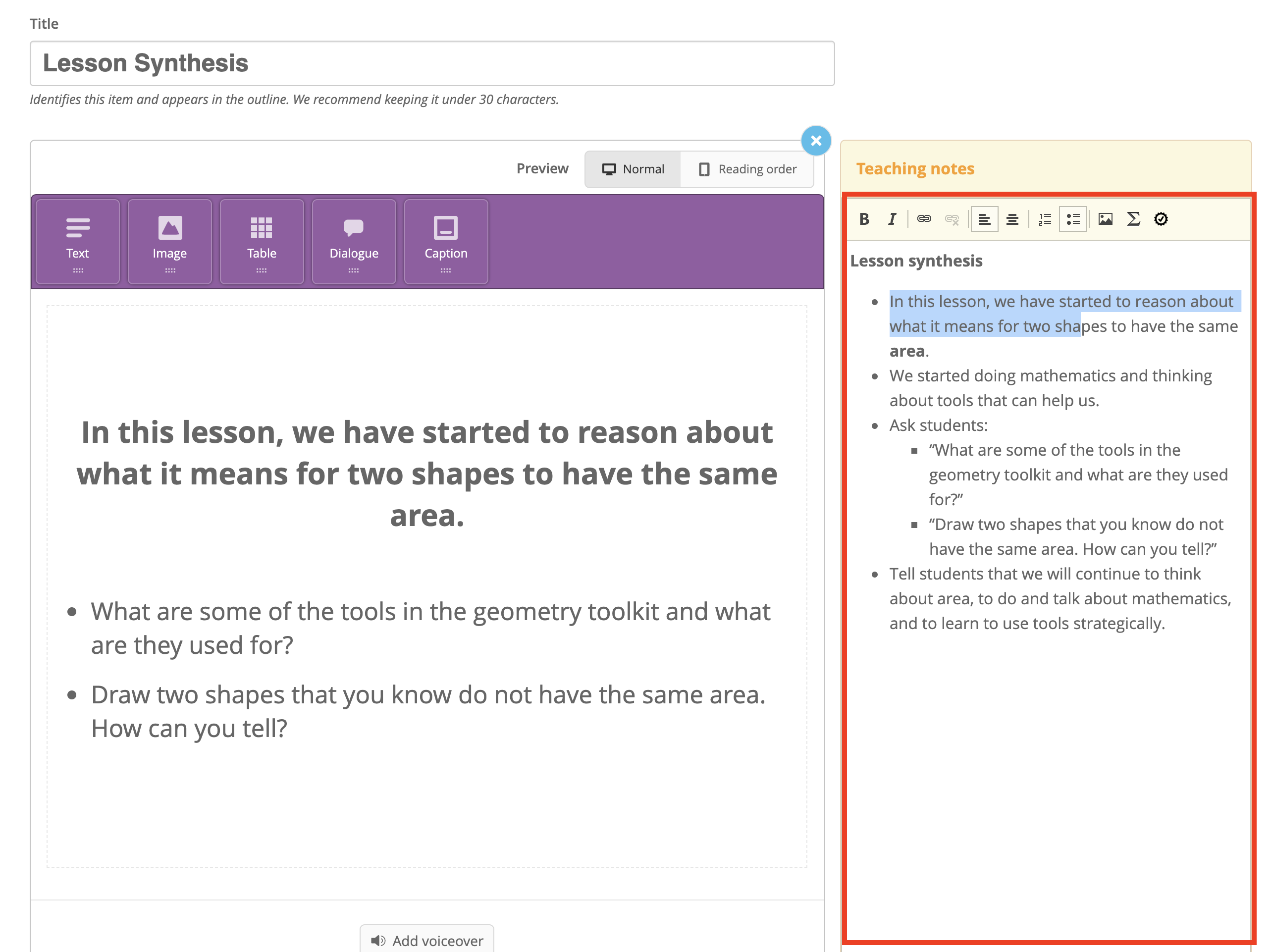Viewport: 1271px width, 952px height.
Task: Add a Table block
Action: click(262, 242)
